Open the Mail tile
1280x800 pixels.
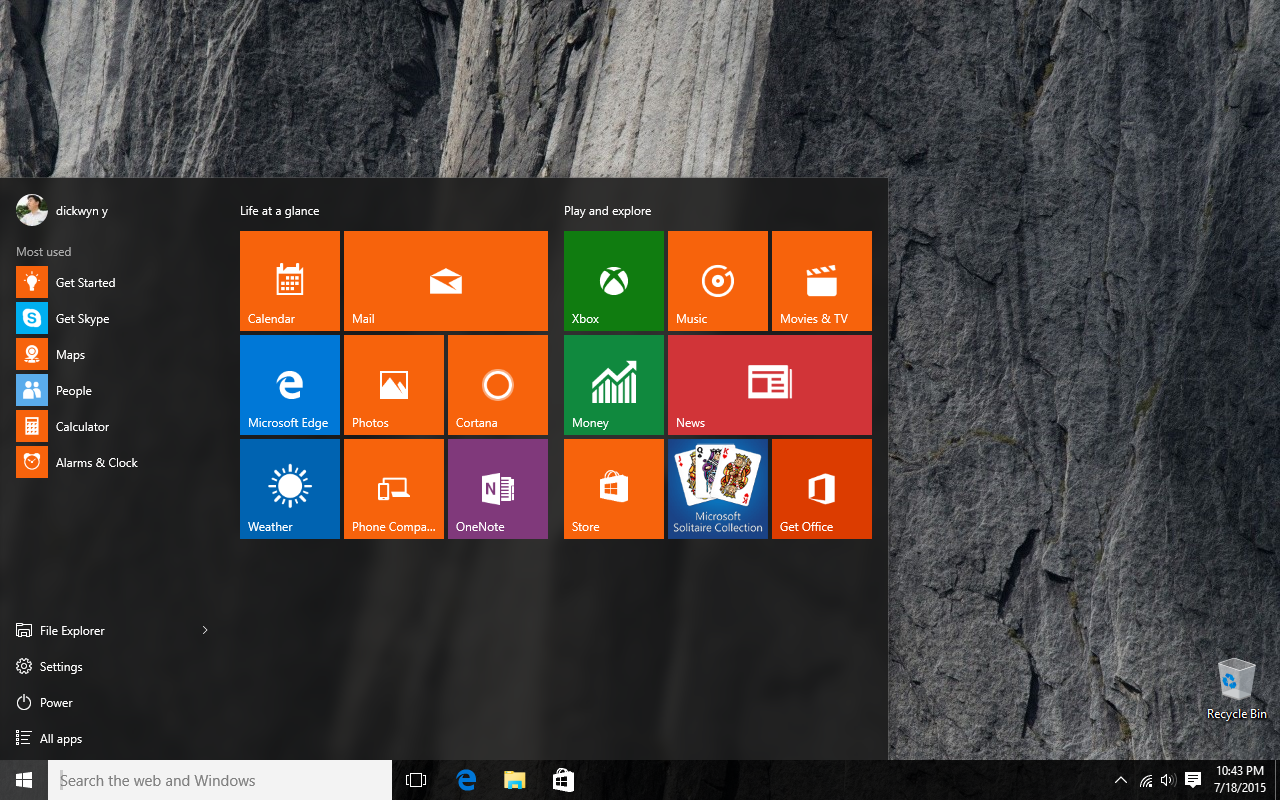[446, 281]
